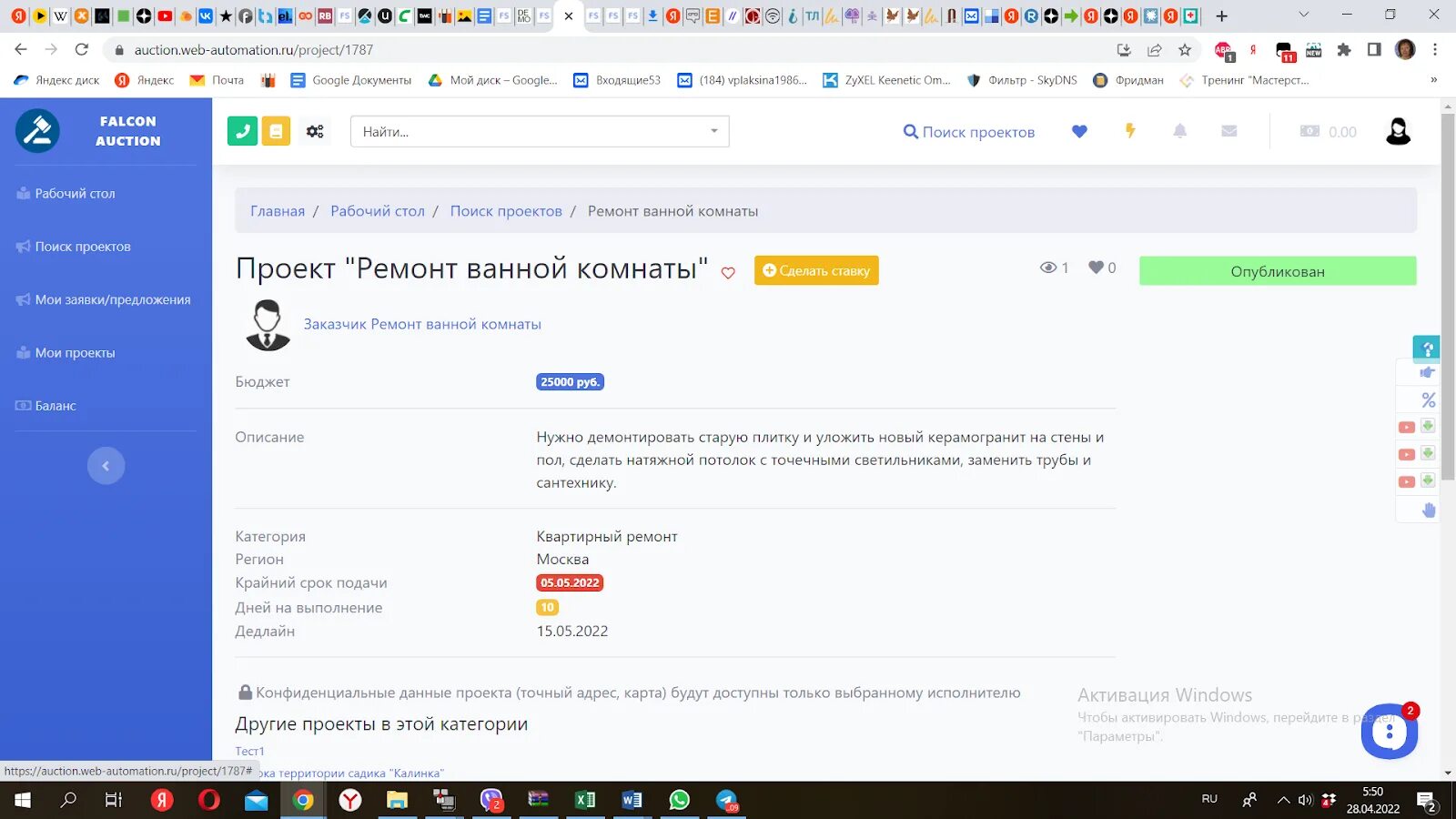
Task: Click the views eye counter
Action: pos(1054,268)
